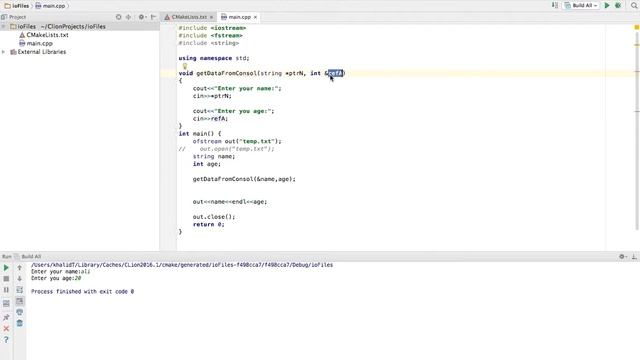Open Run panel help with question mark
The image size is (640, 360).
[x=6, y=340]
